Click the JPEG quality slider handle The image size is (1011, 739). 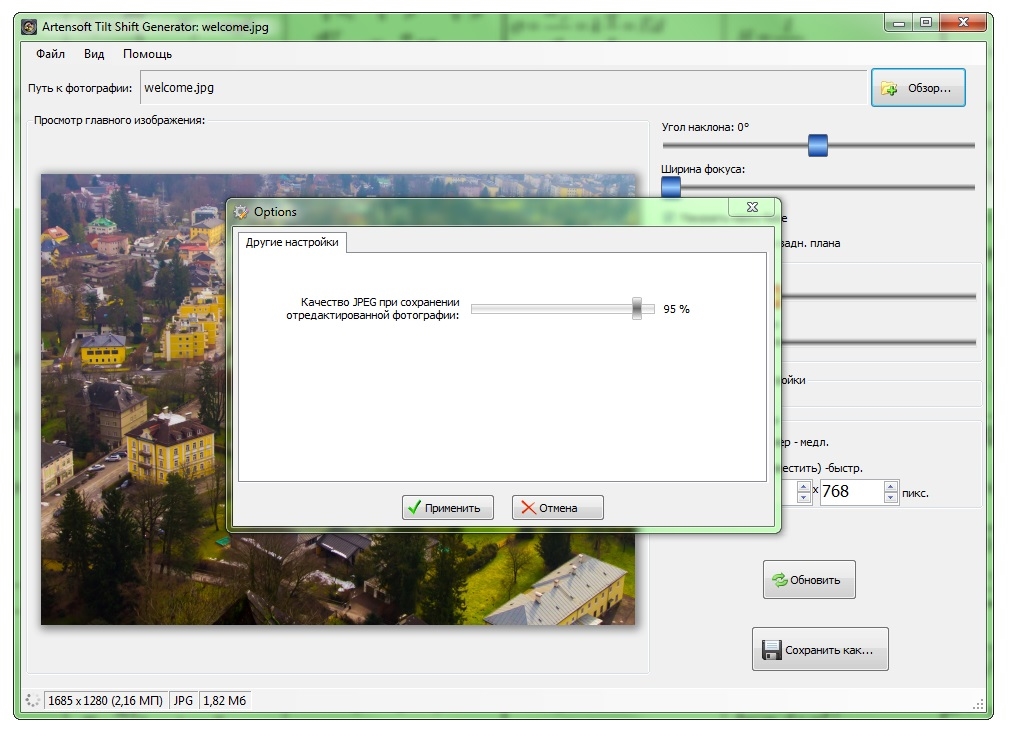point(636,309)
